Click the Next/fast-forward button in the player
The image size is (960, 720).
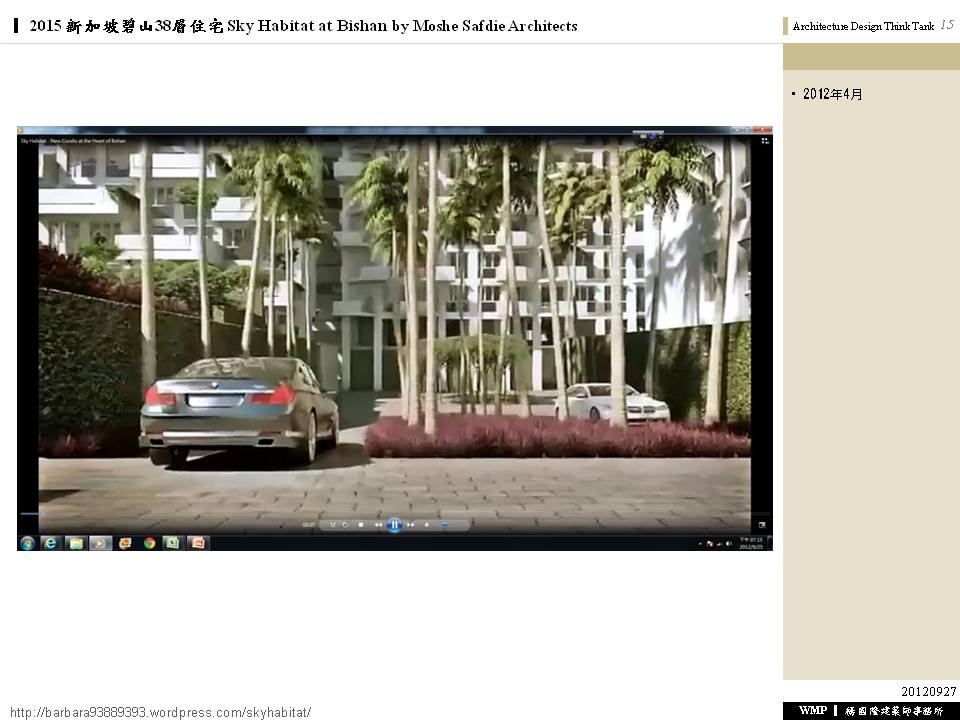(x=410, y=524)
